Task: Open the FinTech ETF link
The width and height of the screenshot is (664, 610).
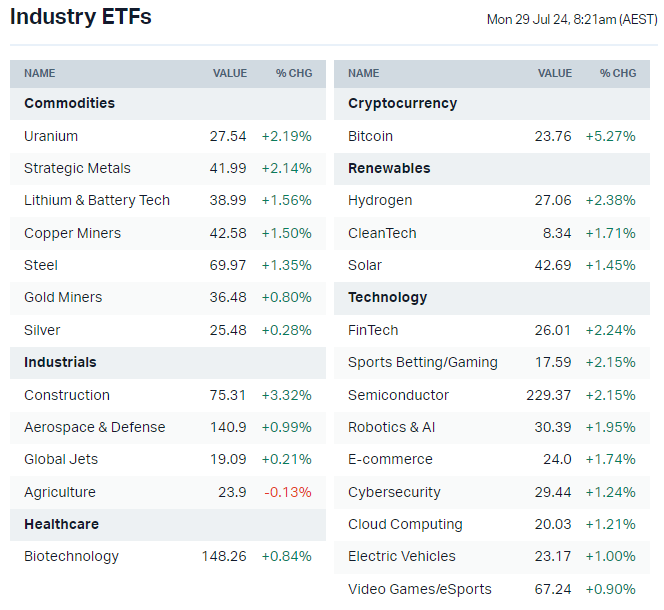Action: click(x=373, y=330)
